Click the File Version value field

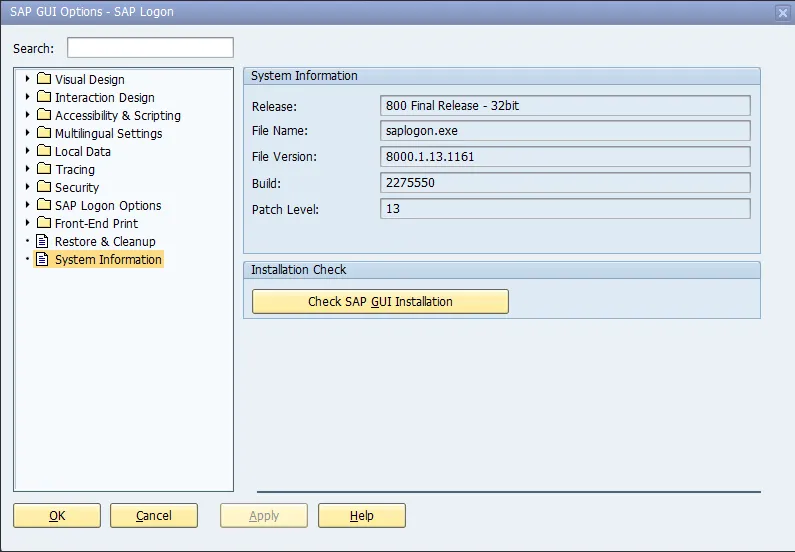565,156
